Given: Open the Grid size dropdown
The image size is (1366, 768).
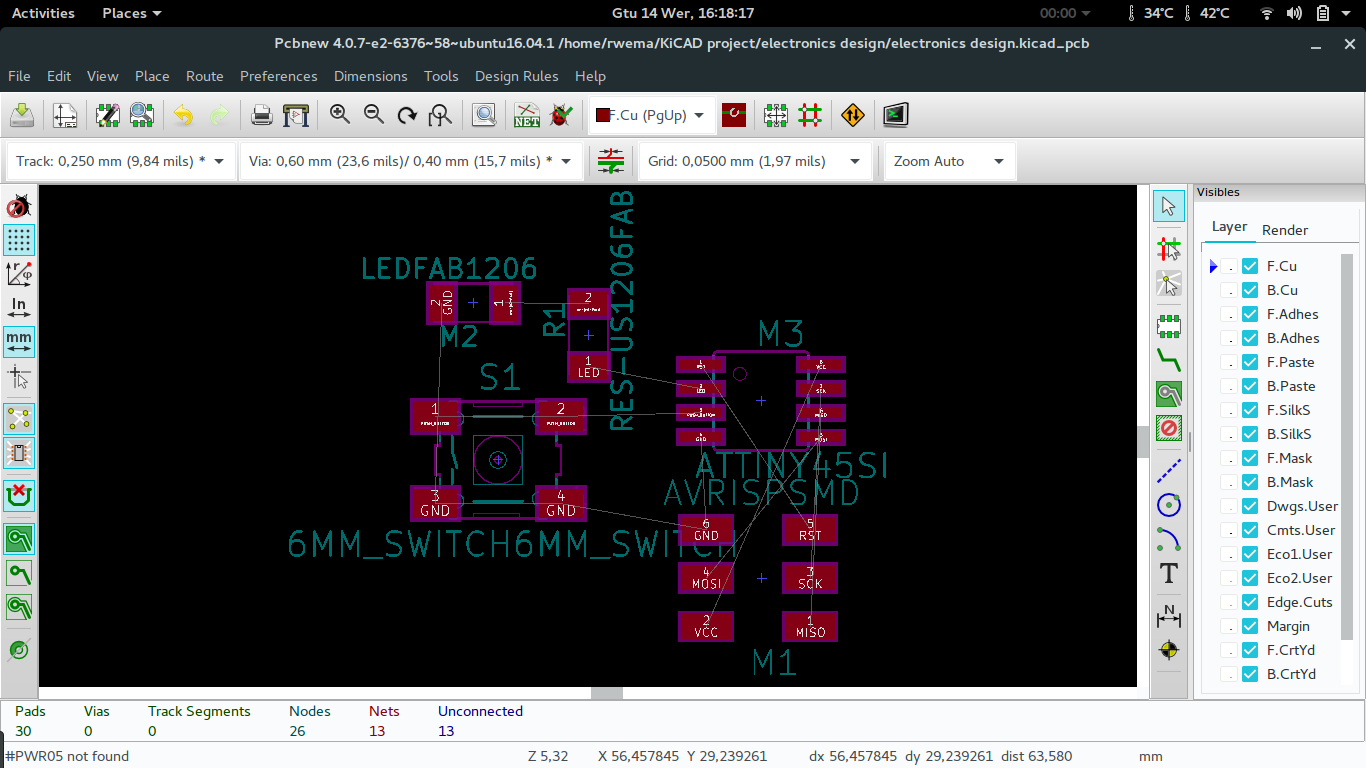Looking at the screenshot, I should click(x=854, y=161).
